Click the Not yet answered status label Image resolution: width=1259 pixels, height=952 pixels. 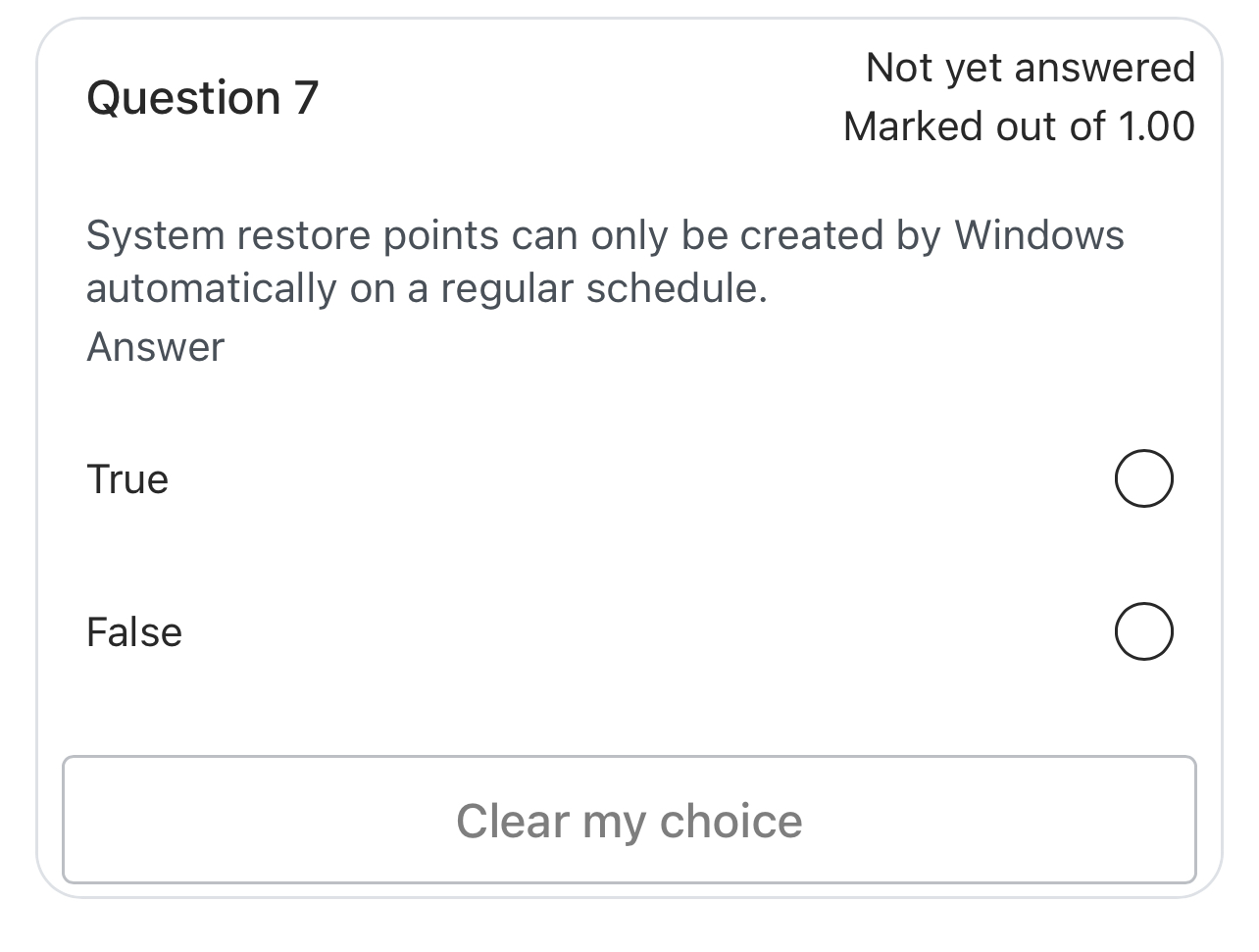click(x=1031, y=66)
